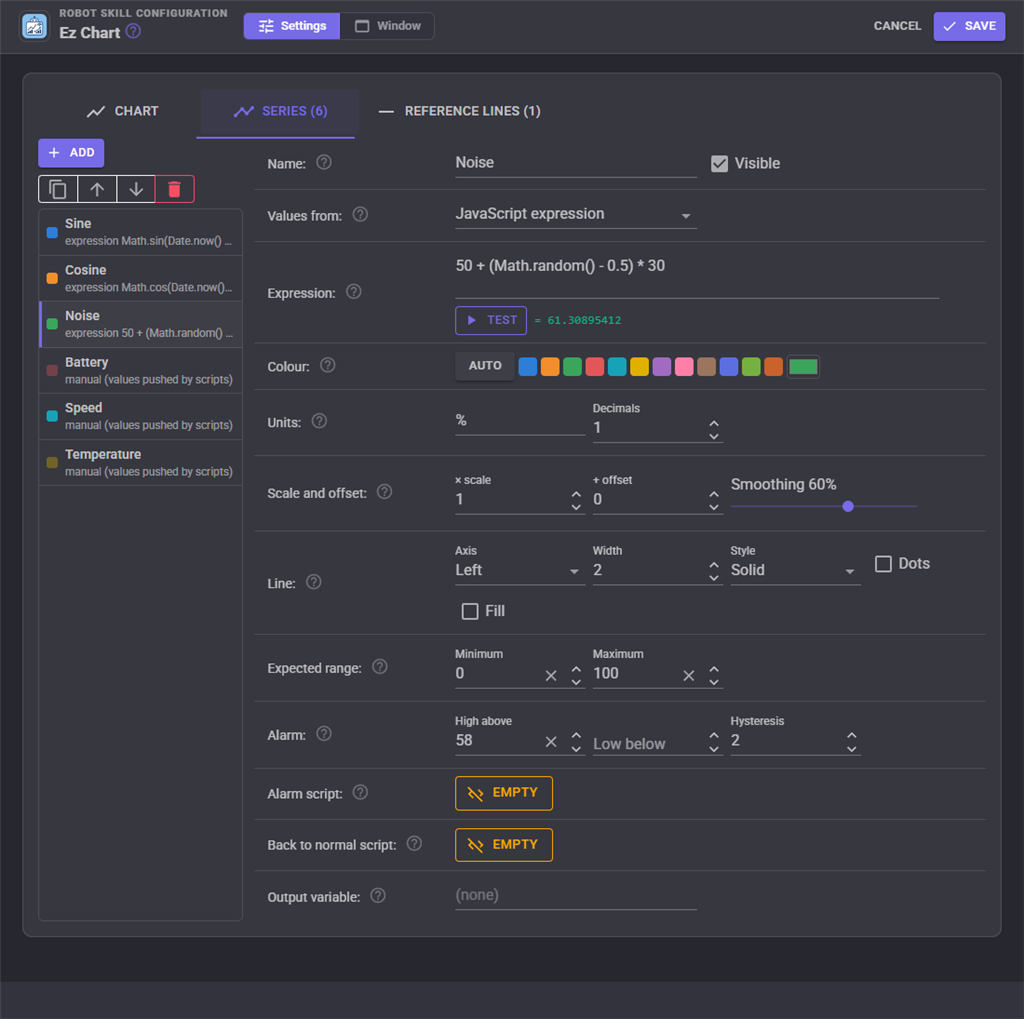Open the EMPTY Back to normal script button
The height and width of the screenshot is (1019, 1024).
[504, 845]
